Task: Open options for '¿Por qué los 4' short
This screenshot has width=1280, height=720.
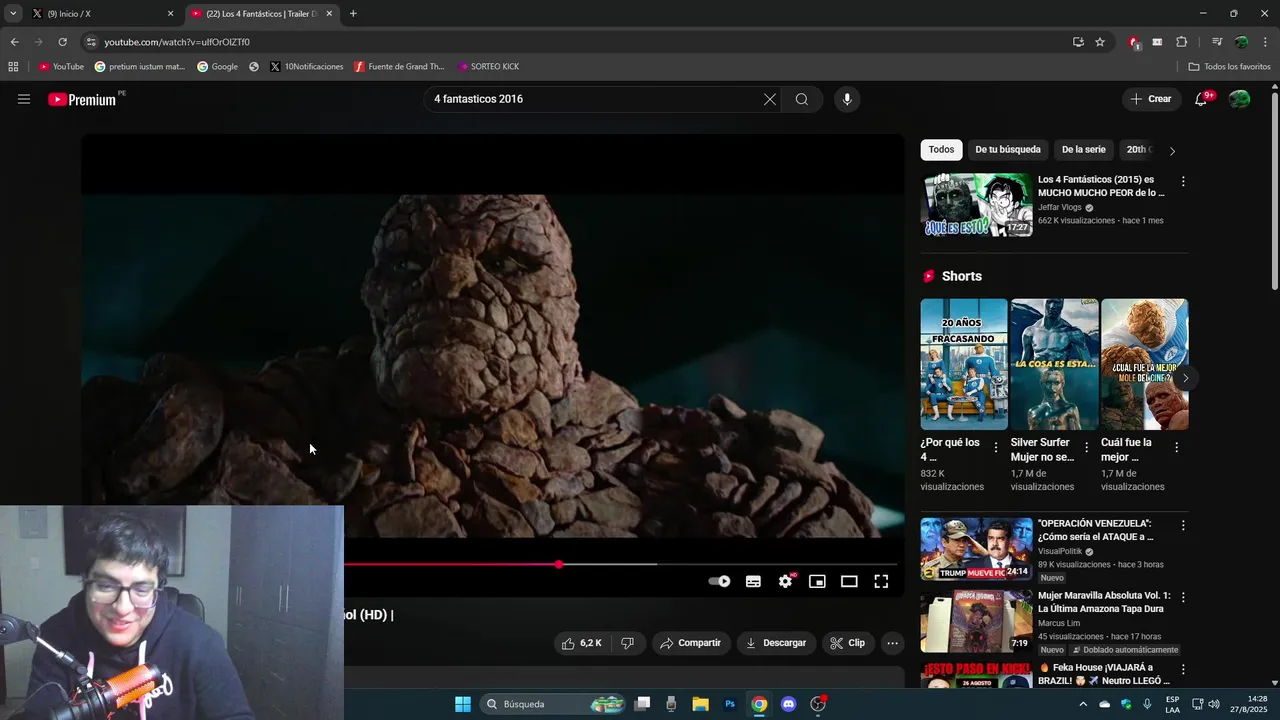Action: coord(996,448)
